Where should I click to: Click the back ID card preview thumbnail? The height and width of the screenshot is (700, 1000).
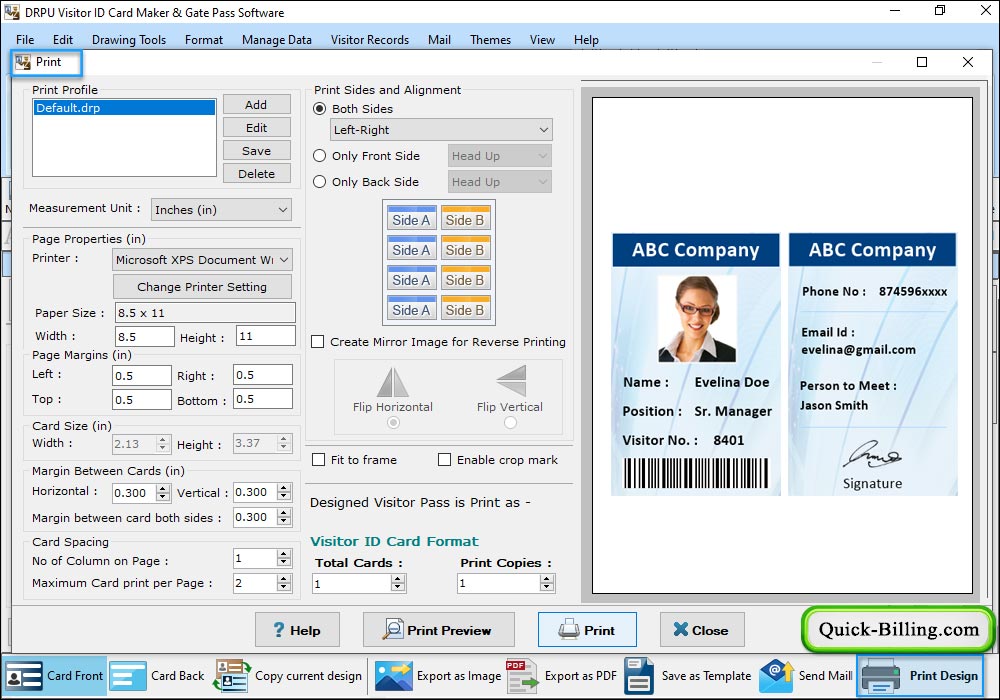tap(872, 365)
